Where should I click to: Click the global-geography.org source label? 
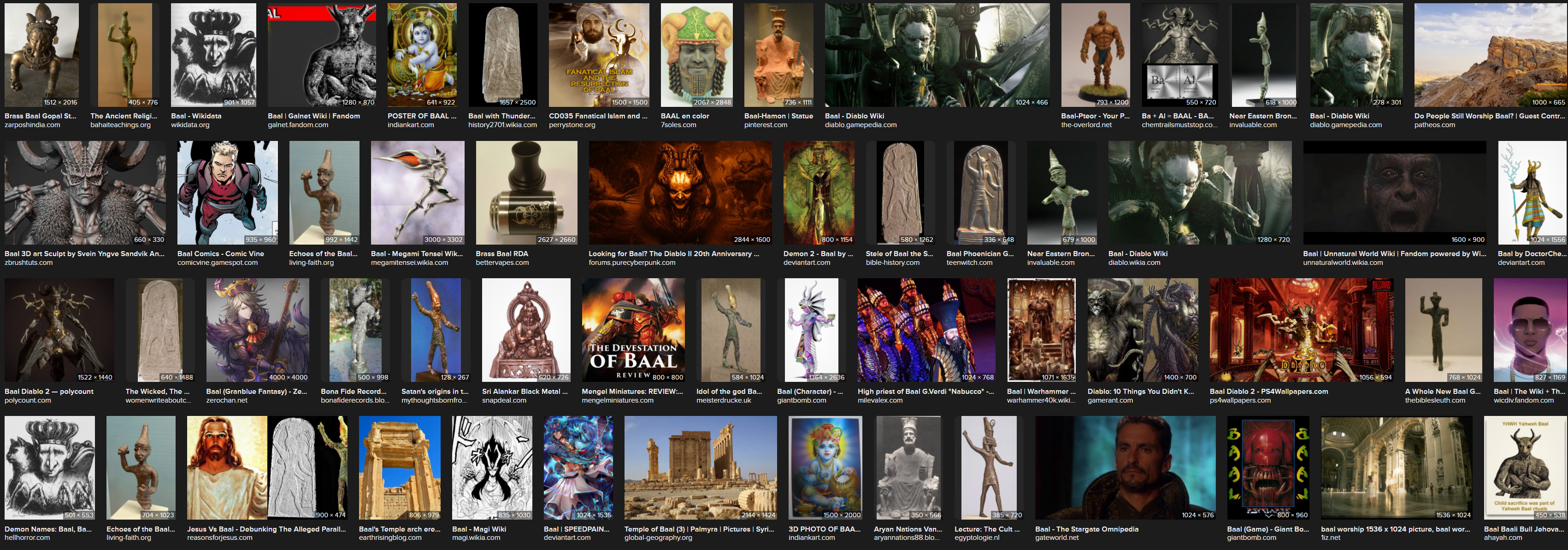pyautogui.click(x=658, y=538)
